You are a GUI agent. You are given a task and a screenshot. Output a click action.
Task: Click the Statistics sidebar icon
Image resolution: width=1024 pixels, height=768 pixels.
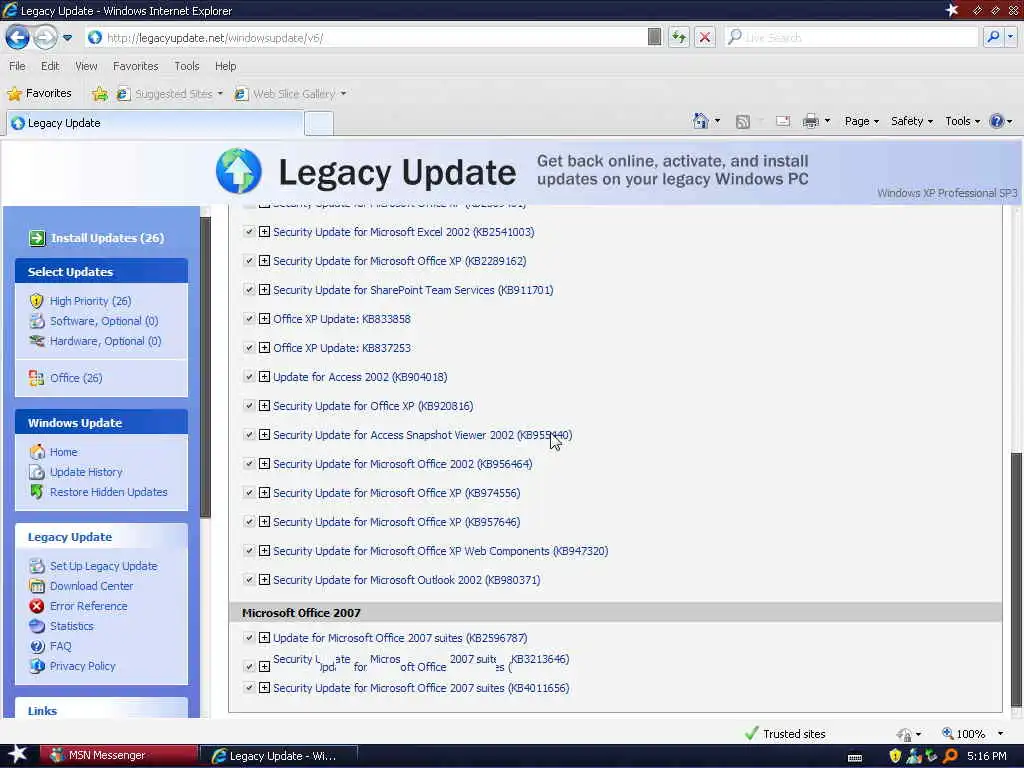point(37,626)
